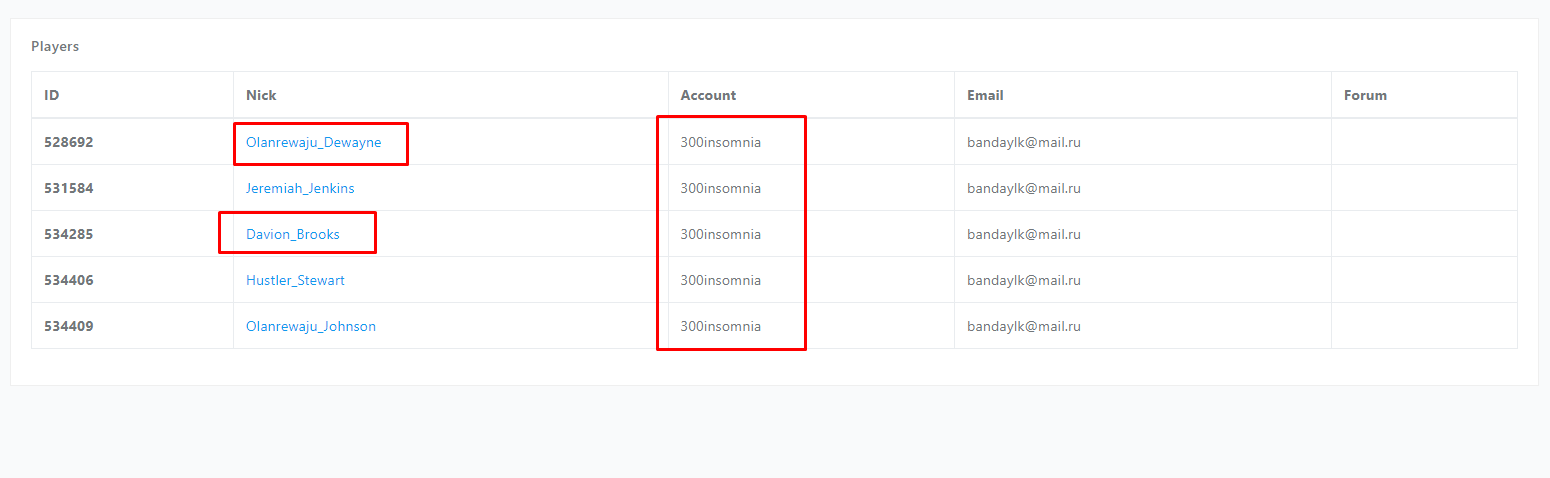Click the email in Olanrewaju_Johnson's row
Image resolution: width=1550 pixels, height=478 pixels.
point(1023,326)
